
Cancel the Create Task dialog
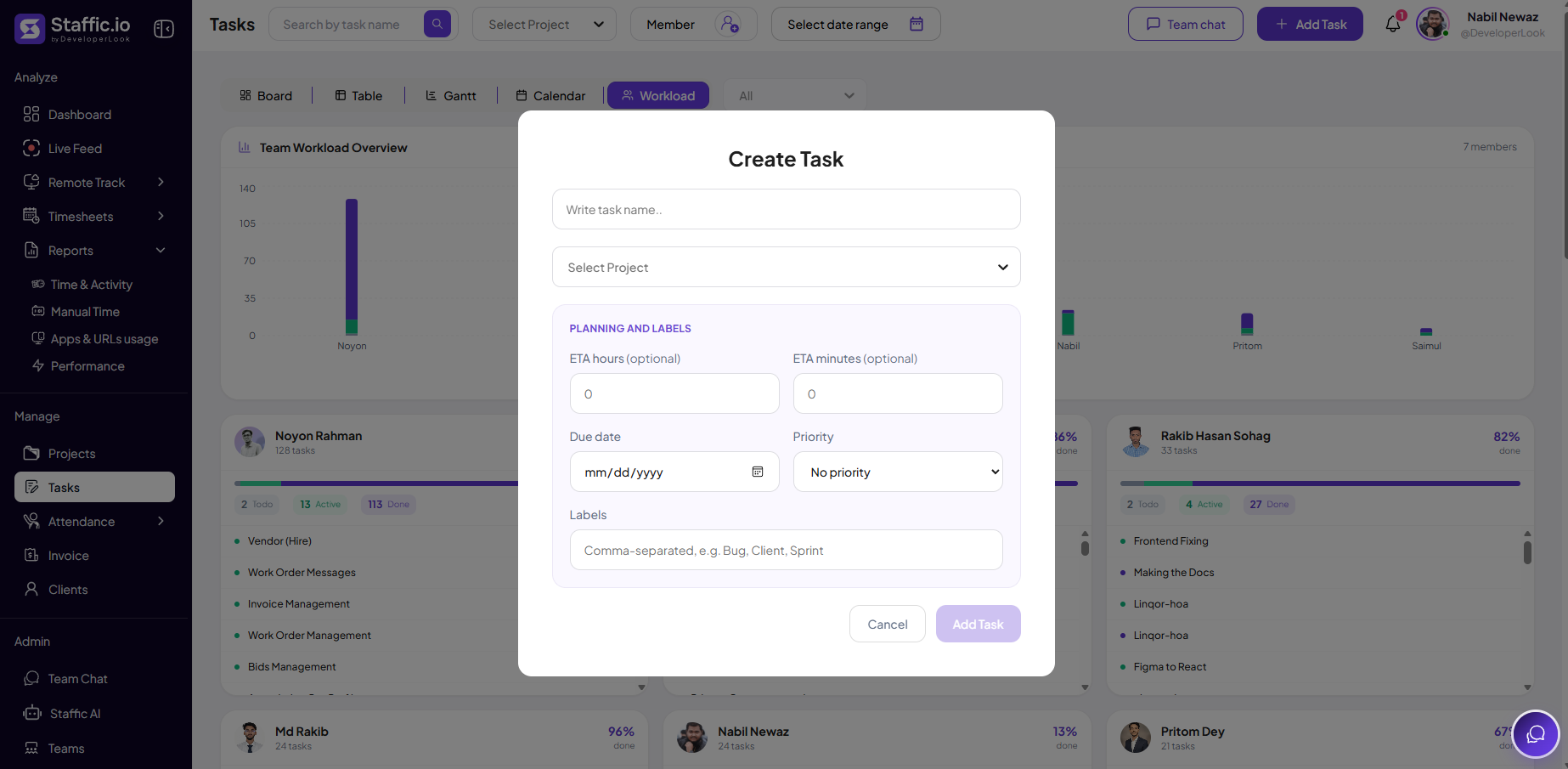pyautogui.click(x=888, y=624)
